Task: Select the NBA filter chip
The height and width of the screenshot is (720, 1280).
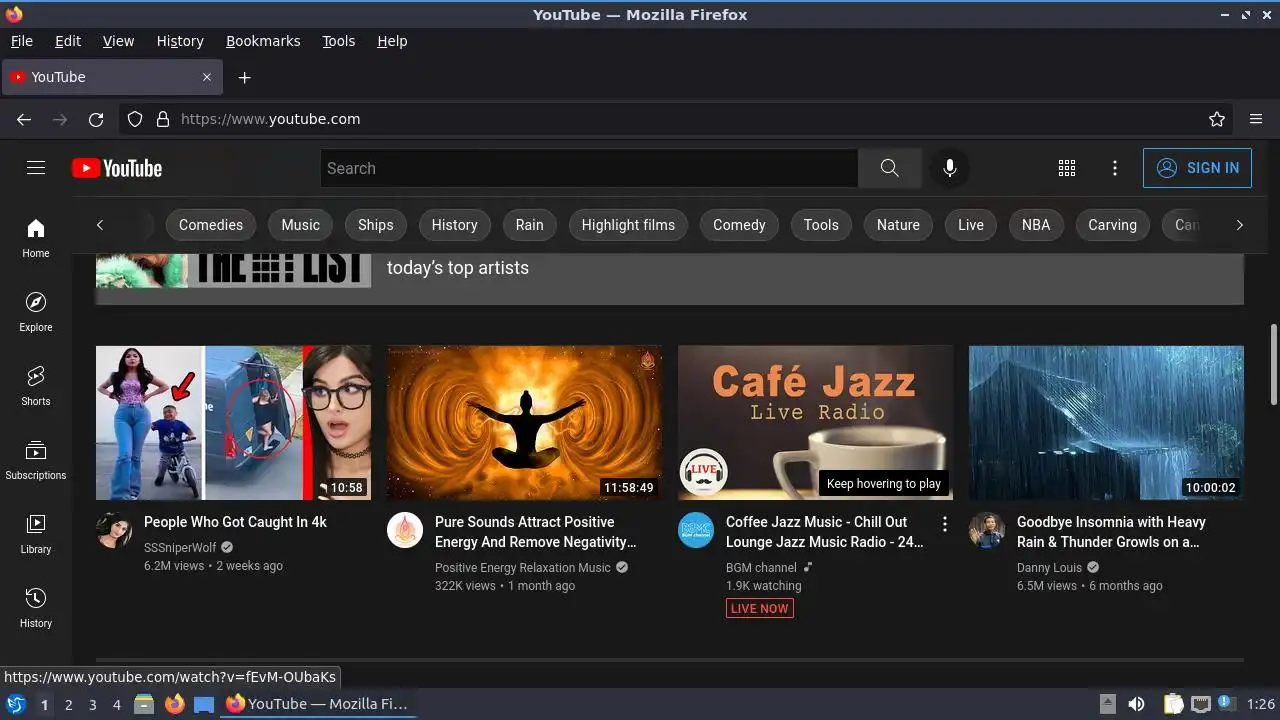Action: pos(1036,225)
